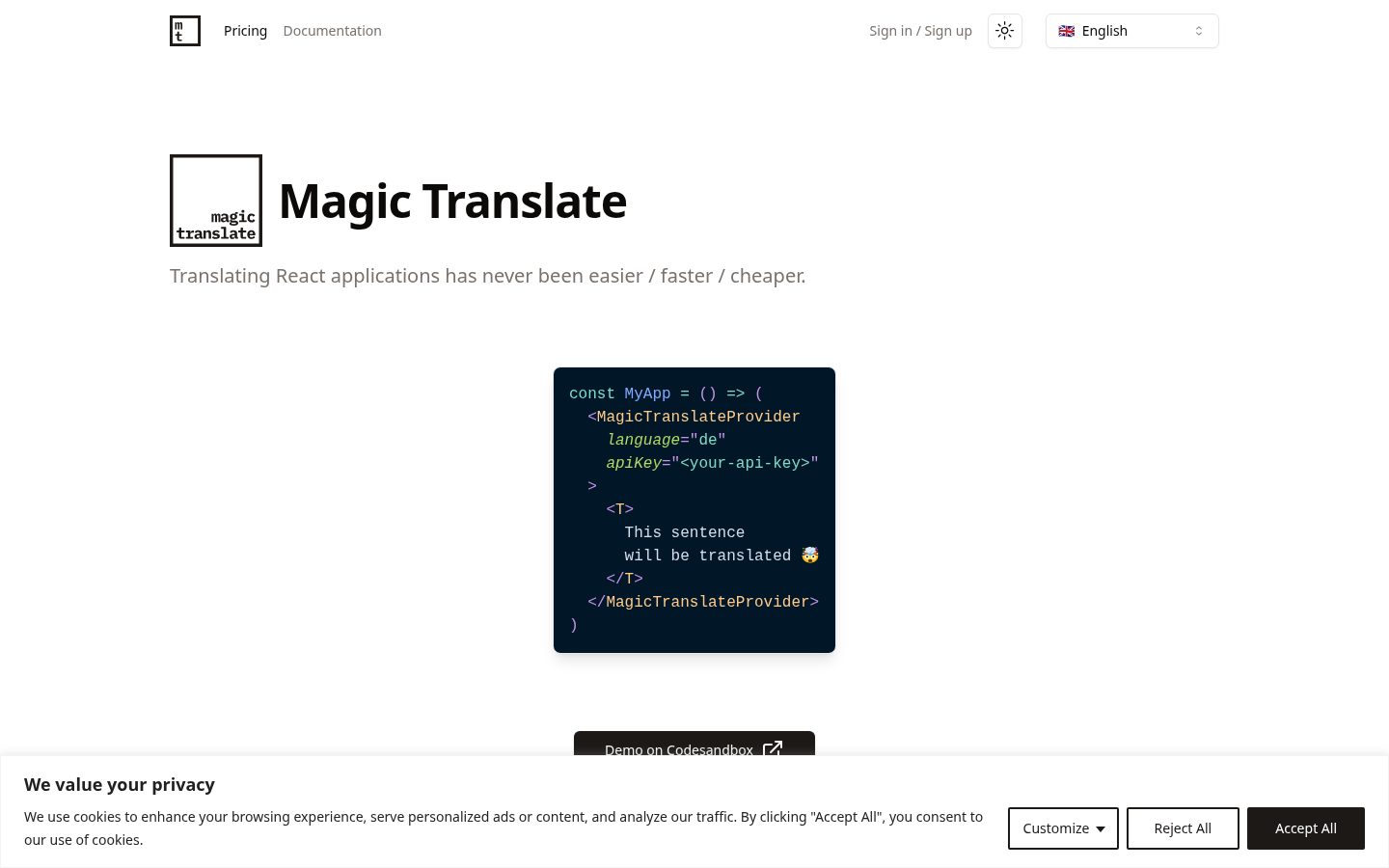The height and width of the screenshot is (868, 1389).
Task: Reject All cookies
Action: (x=1183, y=828)
